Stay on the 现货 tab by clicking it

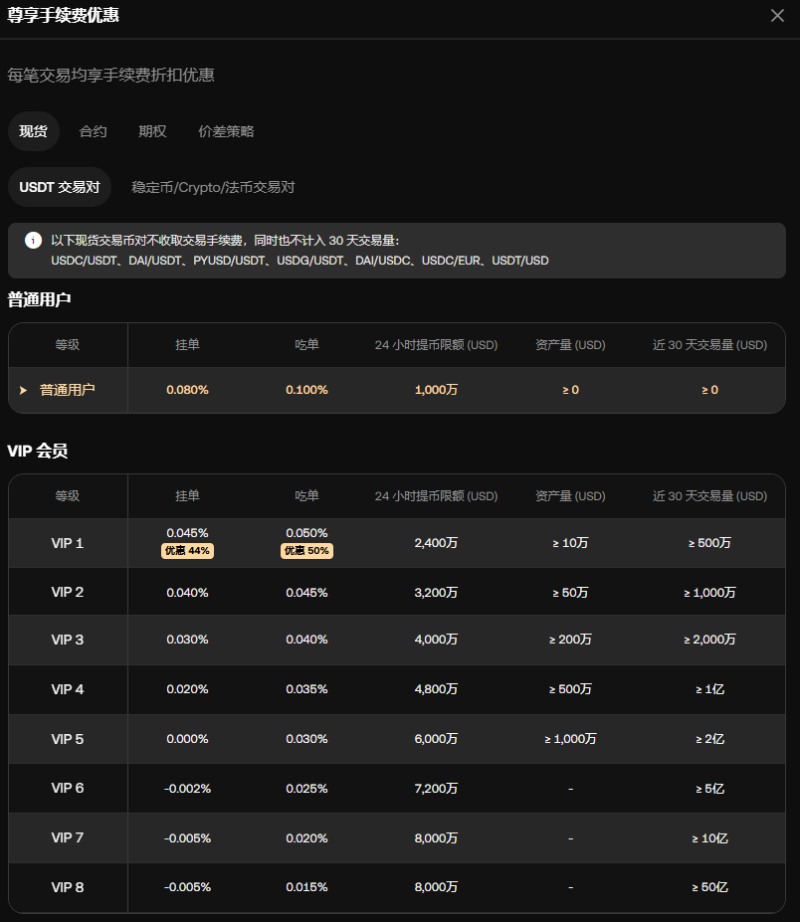coord(33,131)
